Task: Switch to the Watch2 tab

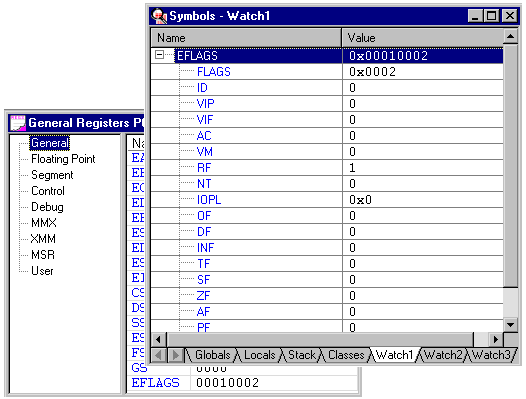Action: pyautogui.click(x=443, y=355)
